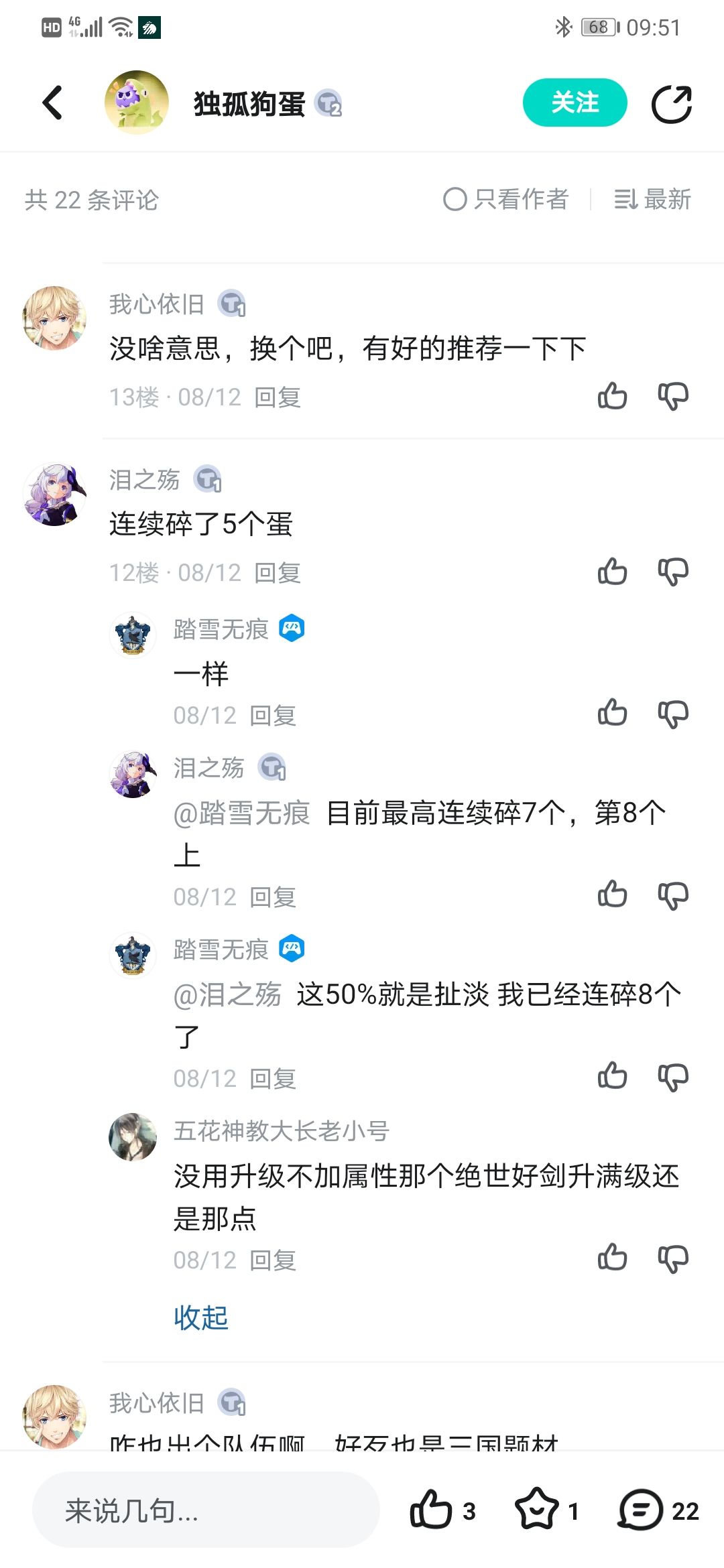Dislike 五花神教大长老小号's reply
The height and width of the screenshot is (1568, 724).
coord(673,1258)
